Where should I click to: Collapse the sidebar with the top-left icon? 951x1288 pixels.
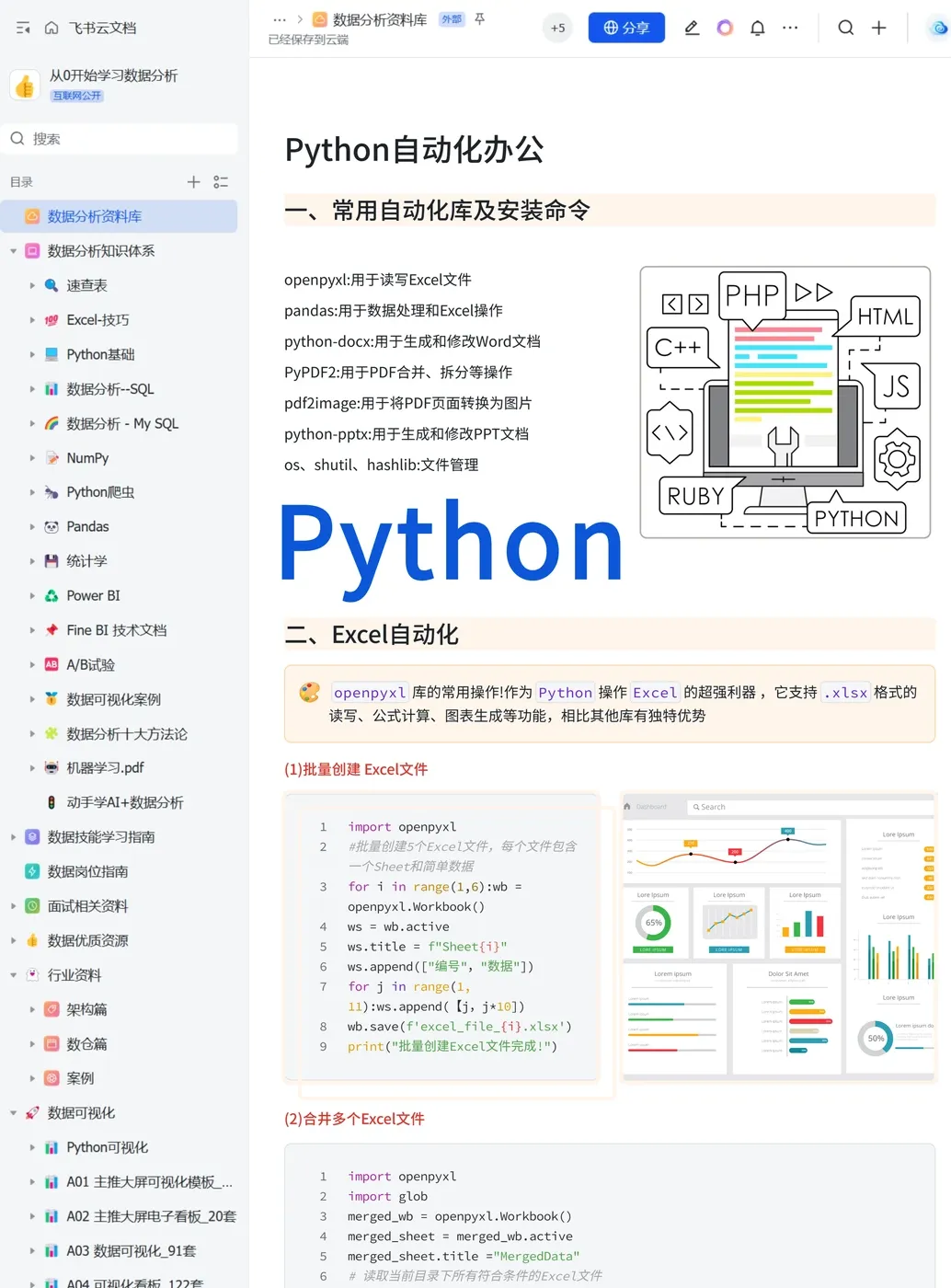24,28
